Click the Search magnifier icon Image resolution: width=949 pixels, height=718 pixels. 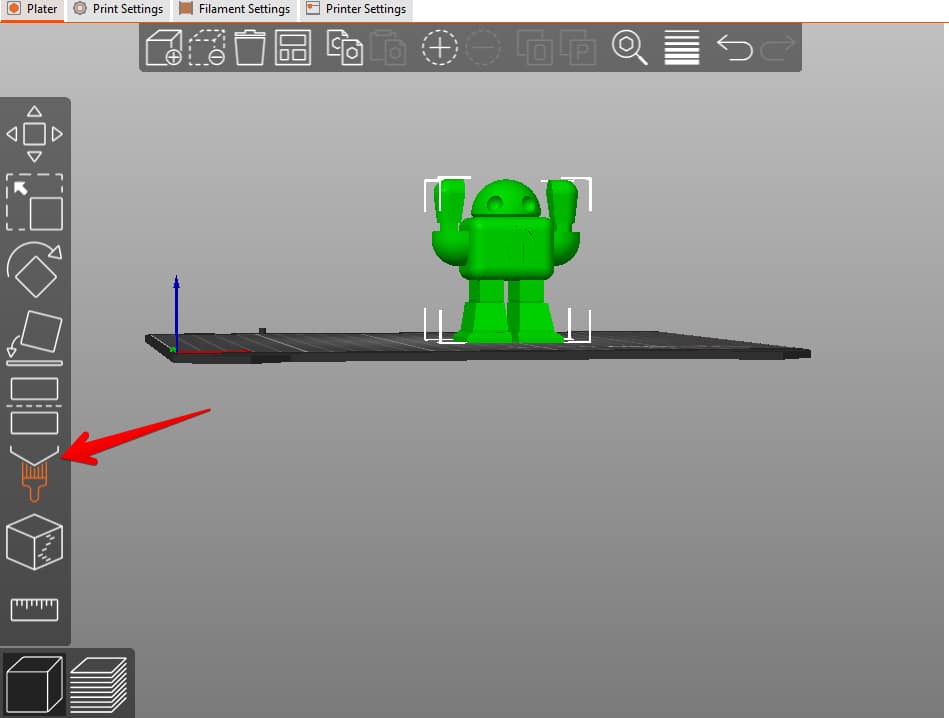click(x=629, y=47)
